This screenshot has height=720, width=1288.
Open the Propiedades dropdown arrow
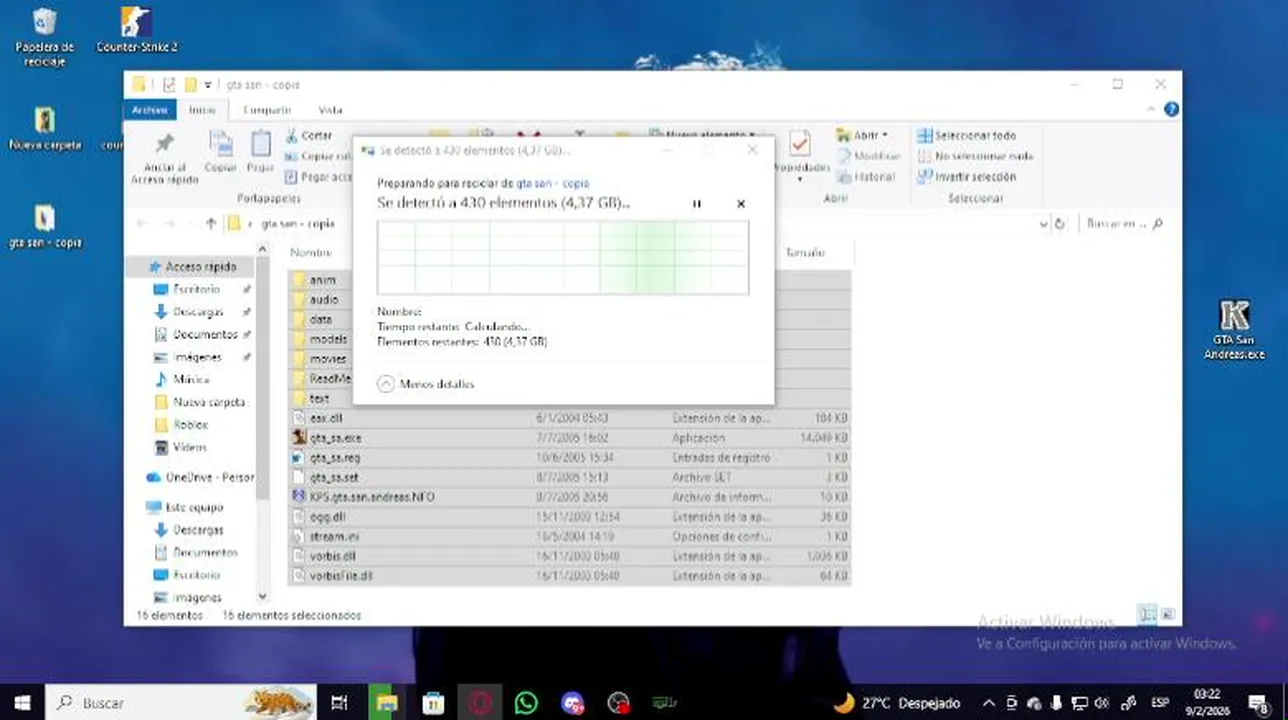point(800,180)
